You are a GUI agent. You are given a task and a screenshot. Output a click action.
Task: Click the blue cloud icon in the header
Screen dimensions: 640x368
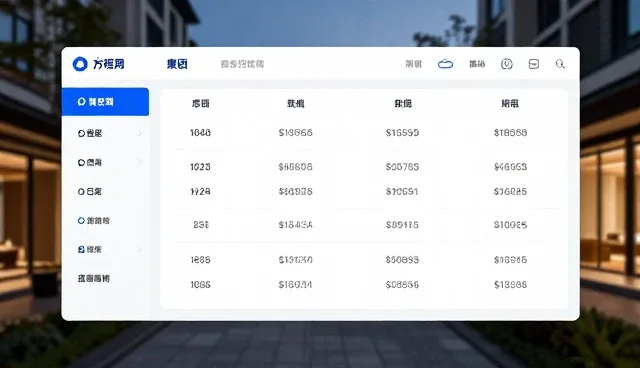[x=445, y=64]
